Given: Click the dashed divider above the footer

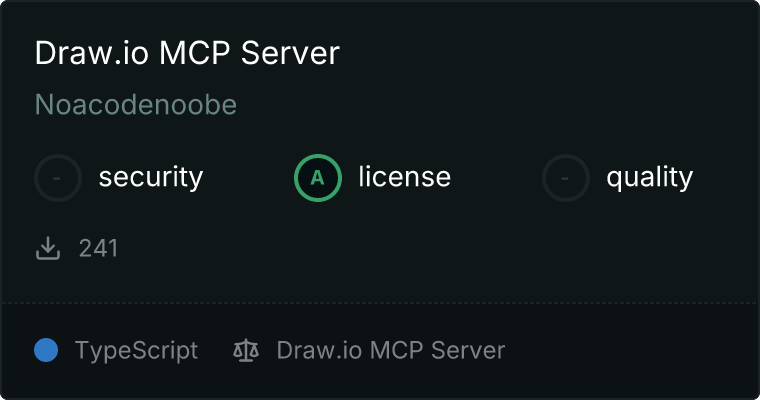Looking at the screenshot, I should (380, 303).
